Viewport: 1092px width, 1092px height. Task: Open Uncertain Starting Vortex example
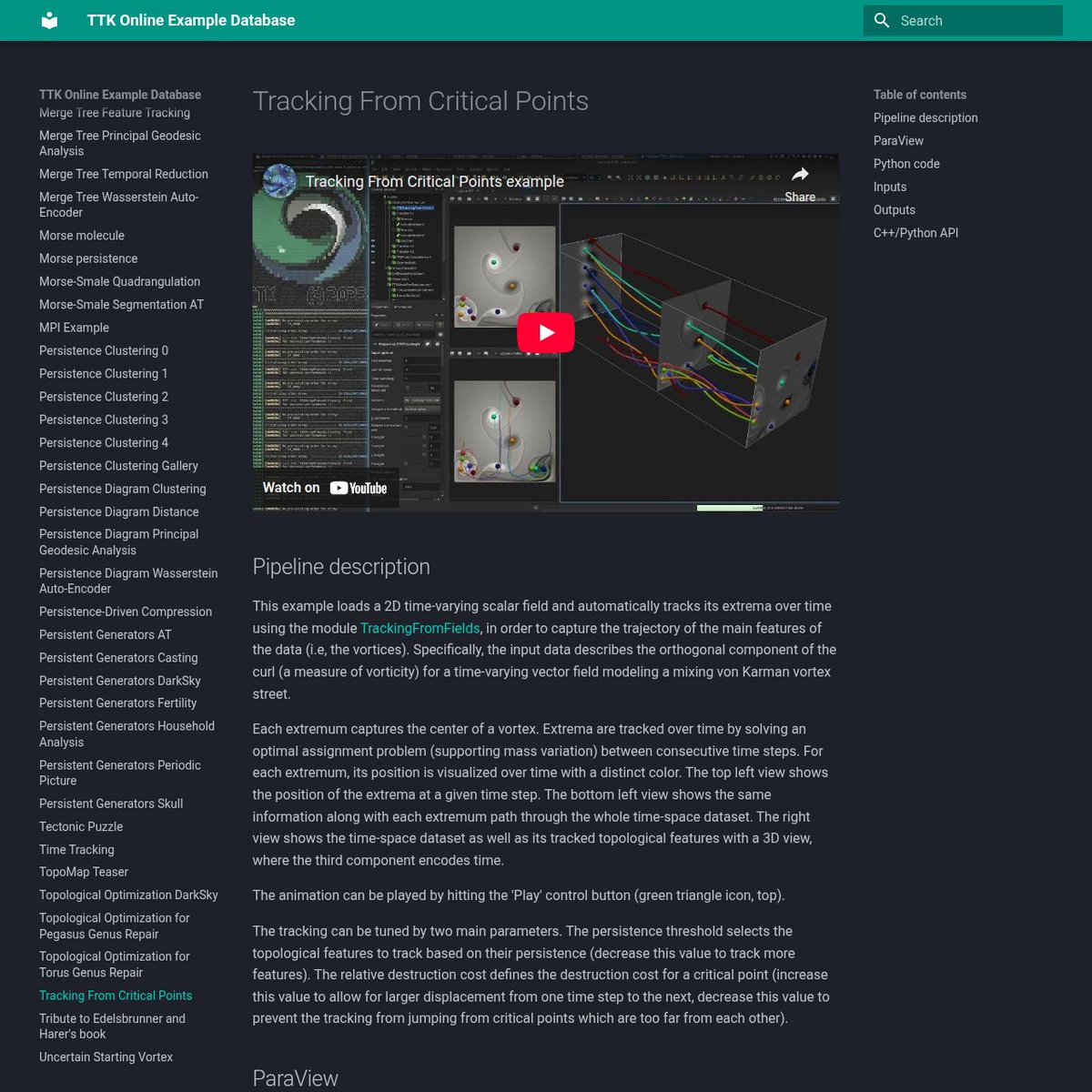pos(106,1057)
